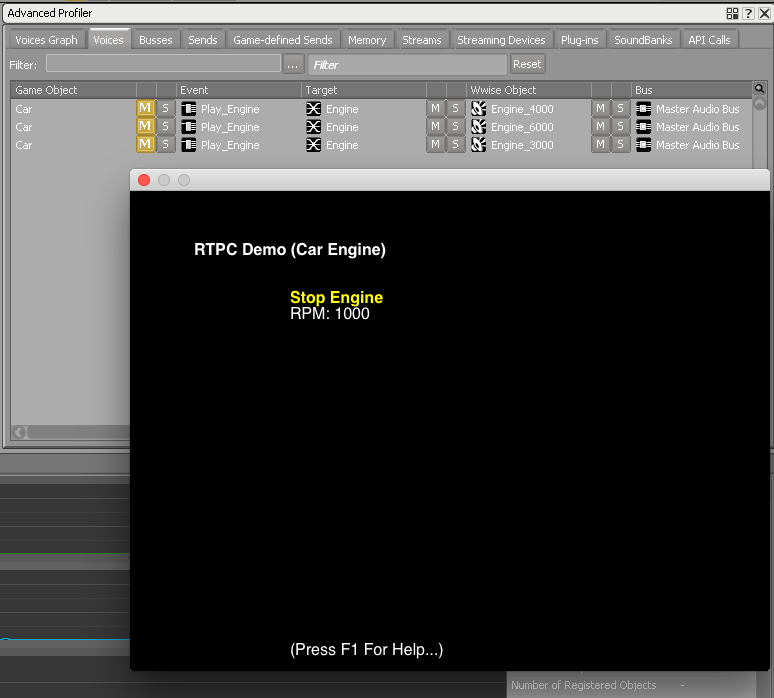The width and height of the screenshot is (774, 698).
Task: Focus the Filter text search field
Action: click(408, 65)
